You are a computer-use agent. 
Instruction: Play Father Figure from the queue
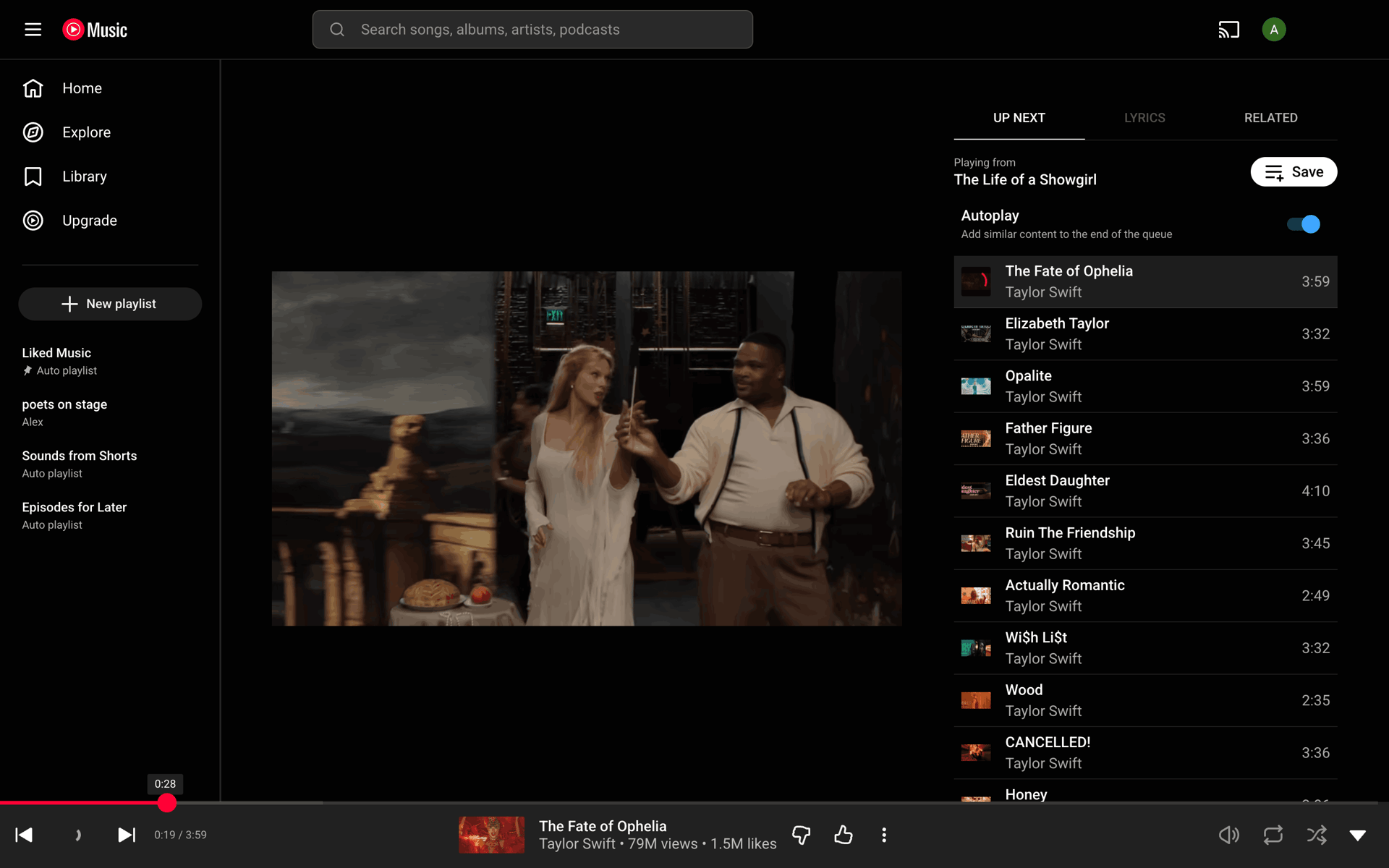(x=1145, y=439)
